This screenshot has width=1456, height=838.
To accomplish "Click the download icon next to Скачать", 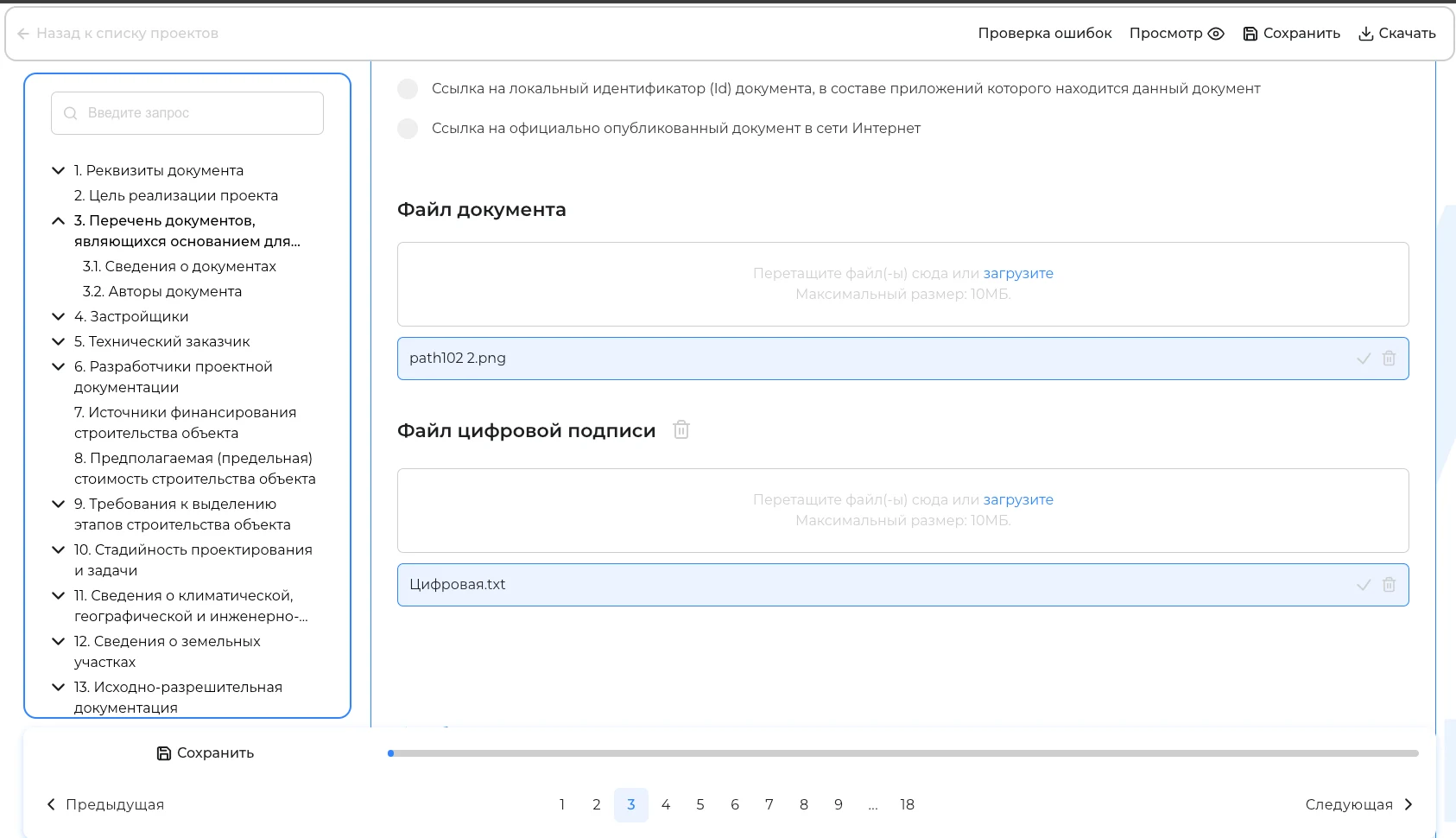I will coord(1366,34).
